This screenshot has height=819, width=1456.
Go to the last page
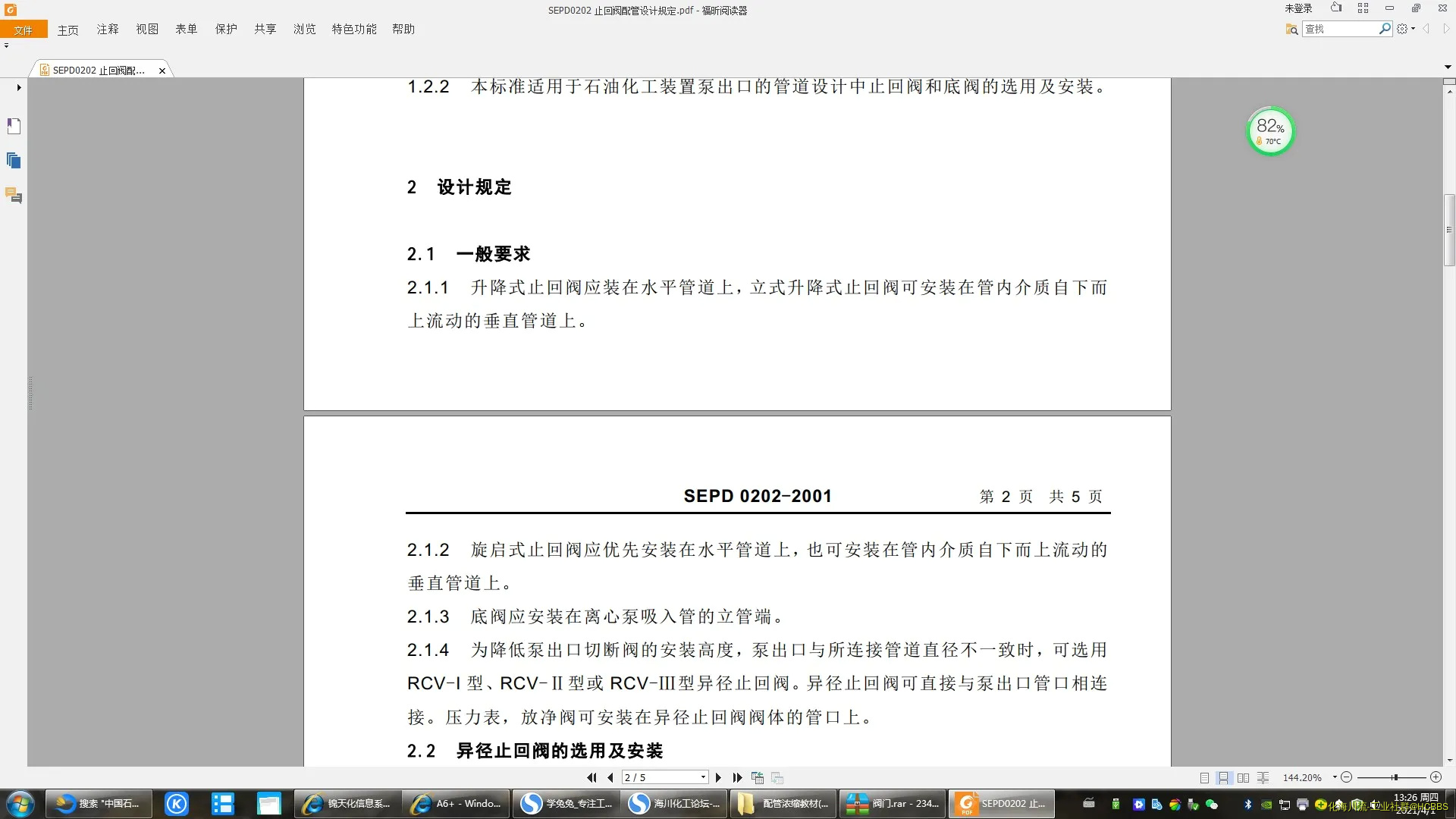pyautogui.click(x=737, y=778)
